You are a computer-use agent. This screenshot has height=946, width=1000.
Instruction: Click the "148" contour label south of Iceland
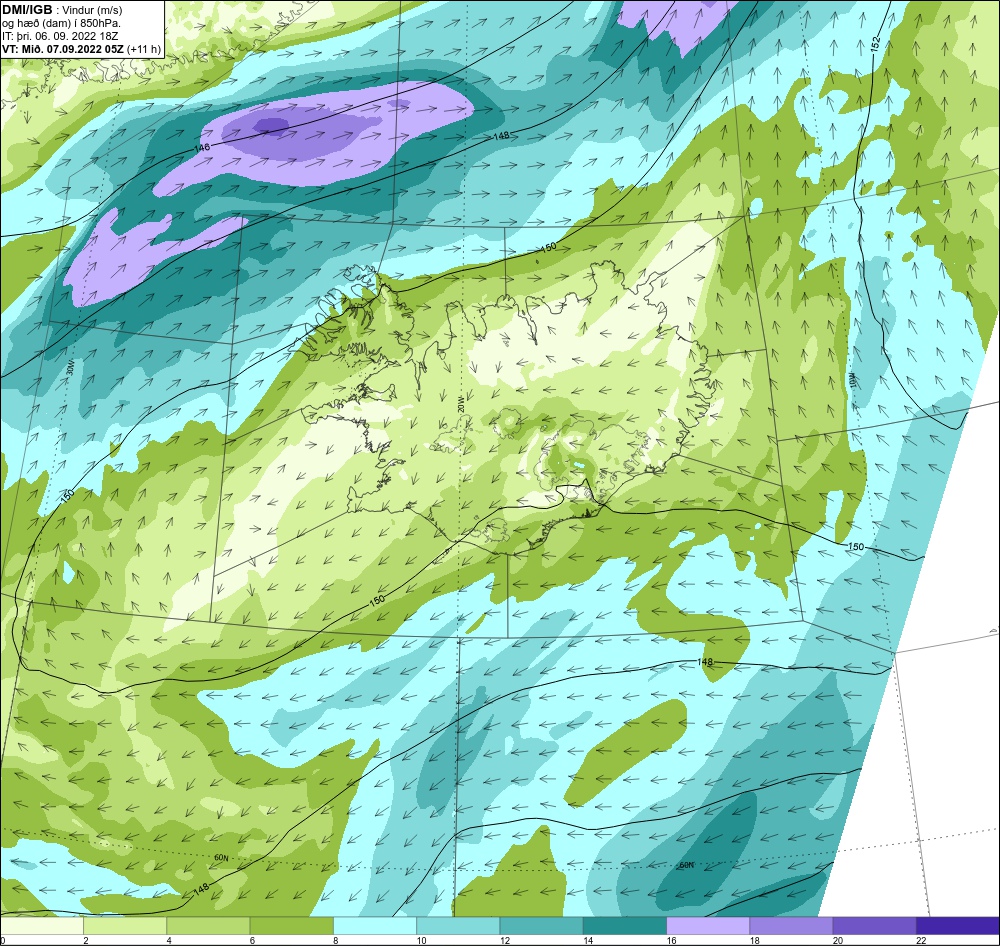(705, 662)
